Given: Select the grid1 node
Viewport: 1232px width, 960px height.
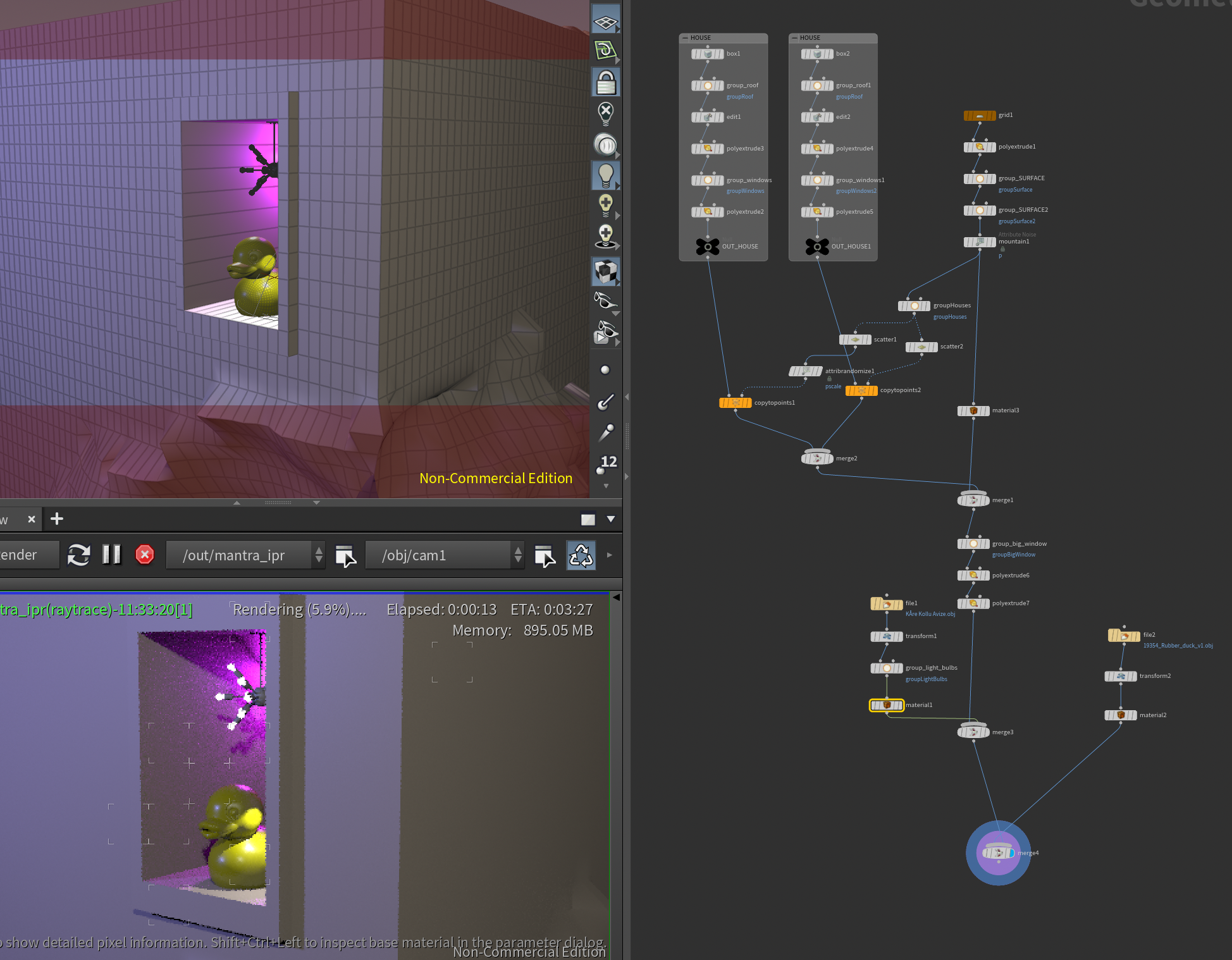Looking at the screenshot, I should (x=980, y=116).
